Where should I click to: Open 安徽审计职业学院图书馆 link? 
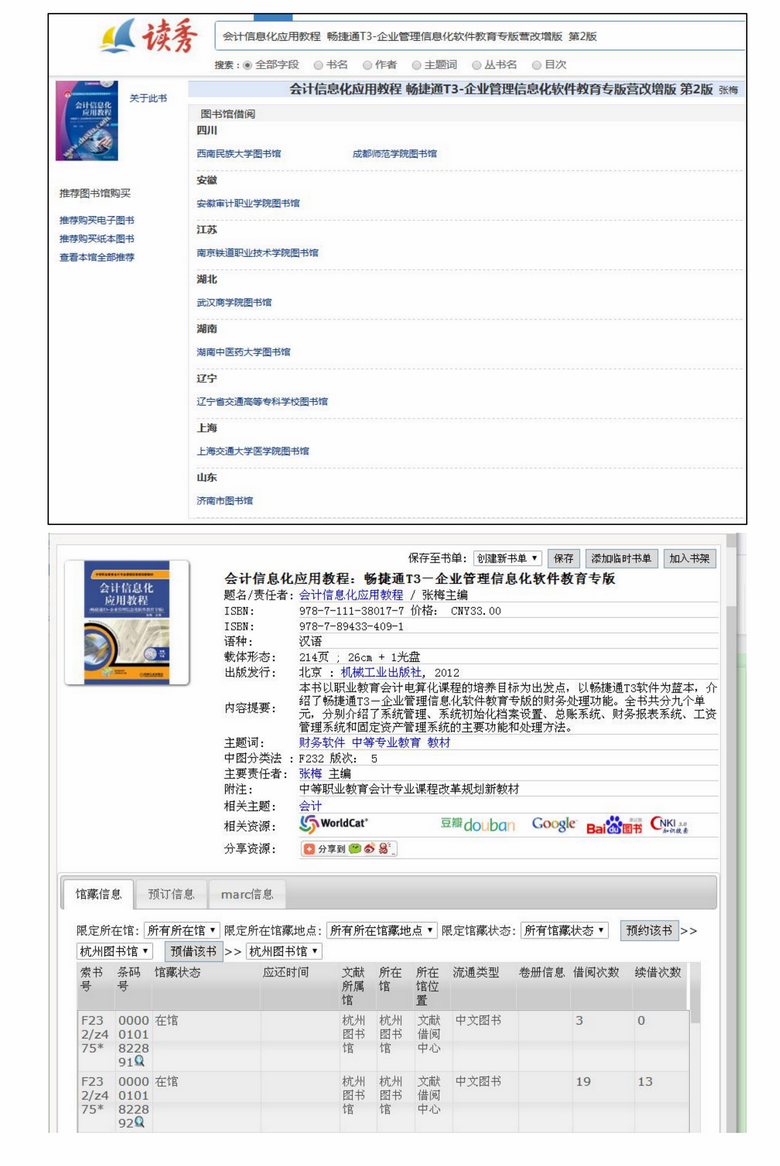(248, 203)
